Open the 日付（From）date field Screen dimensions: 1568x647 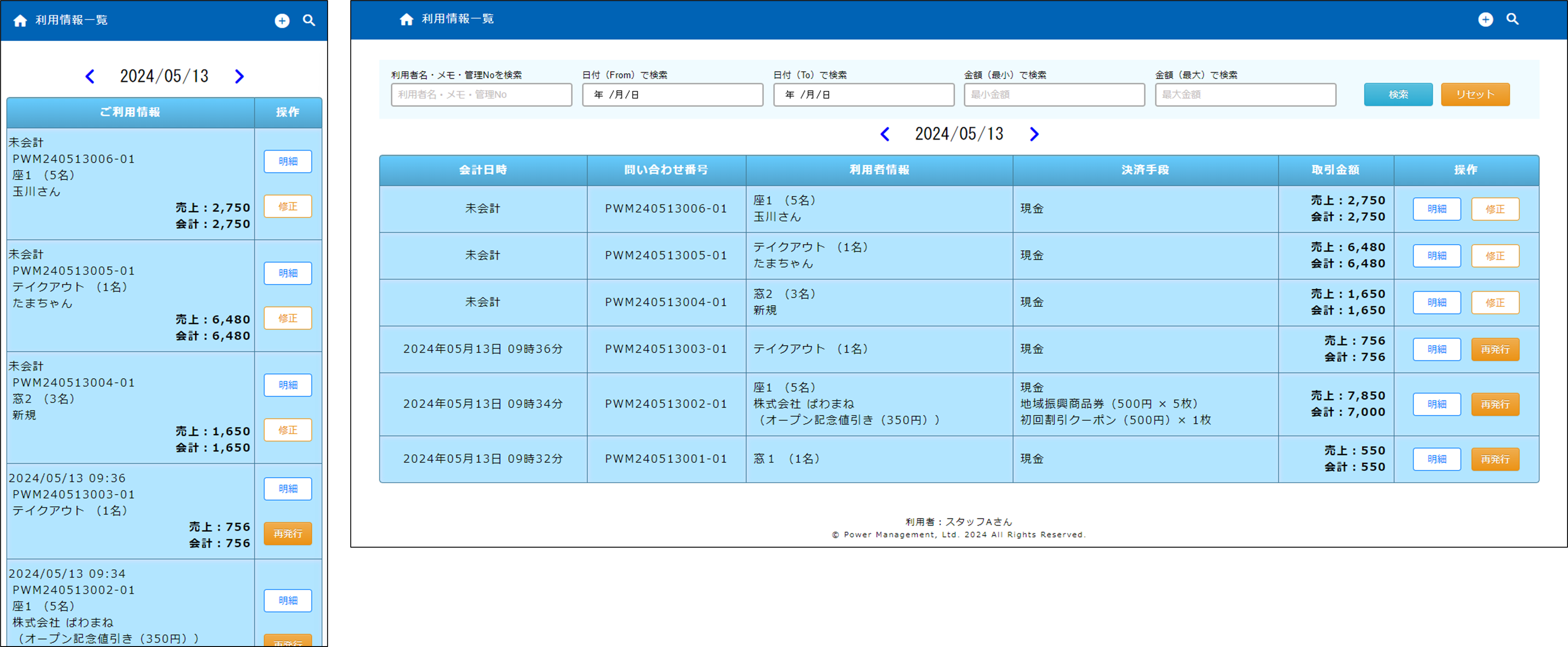coord(672,95)
